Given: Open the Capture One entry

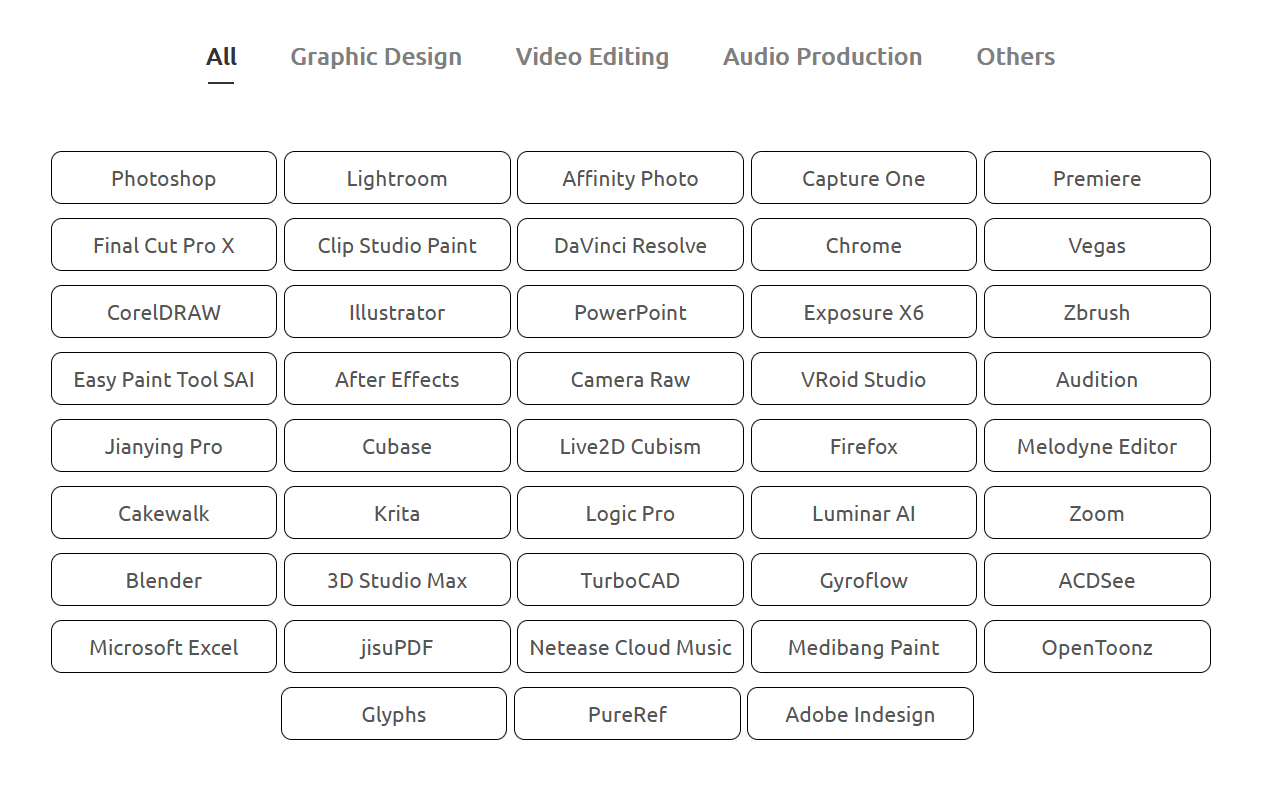Looking at the screenshot, I should [864, 178].
